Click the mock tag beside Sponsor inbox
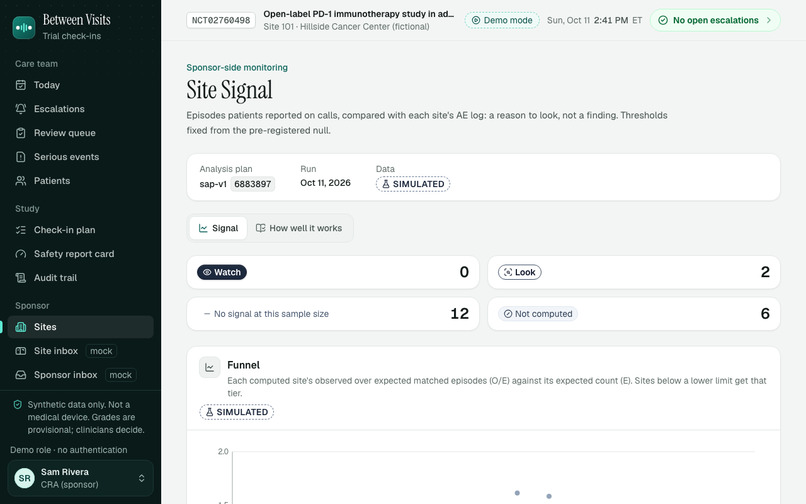 [x=121, y=375]
